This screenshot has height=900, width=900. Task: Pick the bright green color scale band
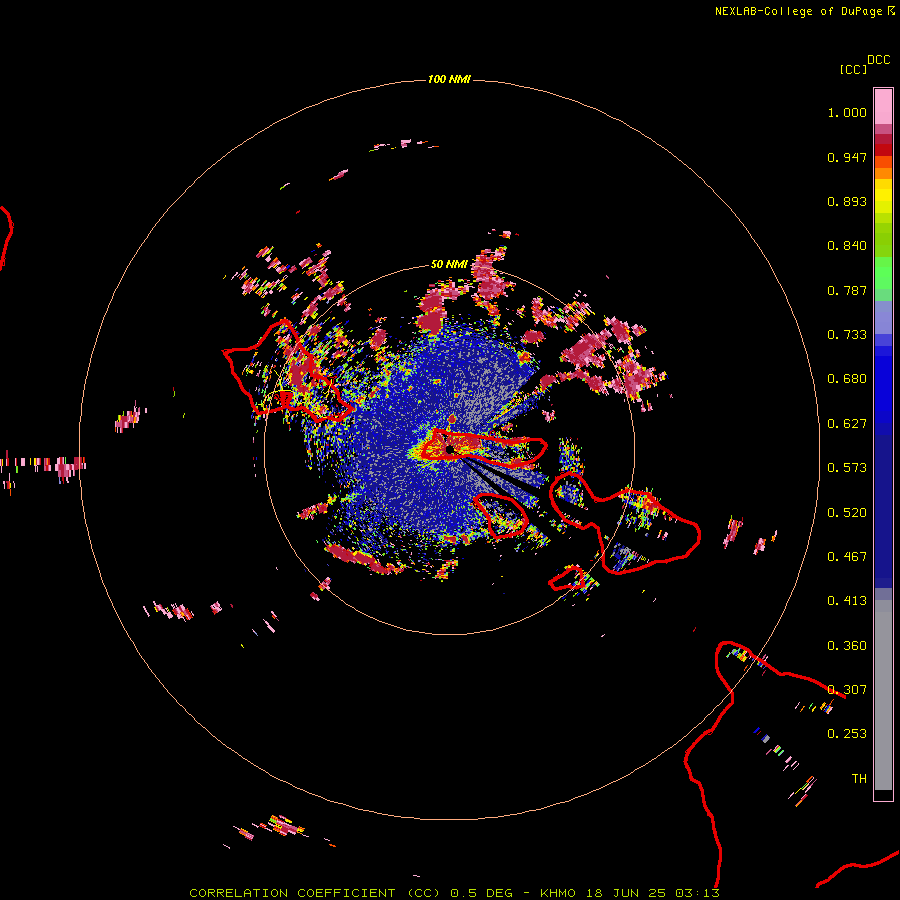[883, 273]
